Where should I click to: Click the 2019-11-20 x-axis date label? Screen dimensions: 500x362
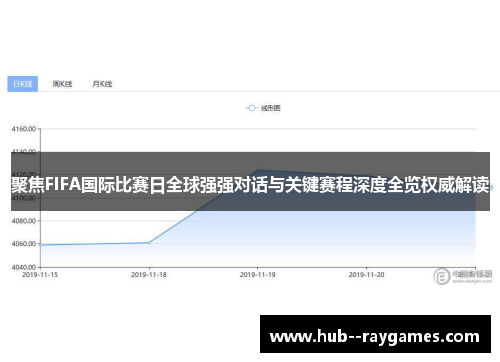click(x=366, y=275)
